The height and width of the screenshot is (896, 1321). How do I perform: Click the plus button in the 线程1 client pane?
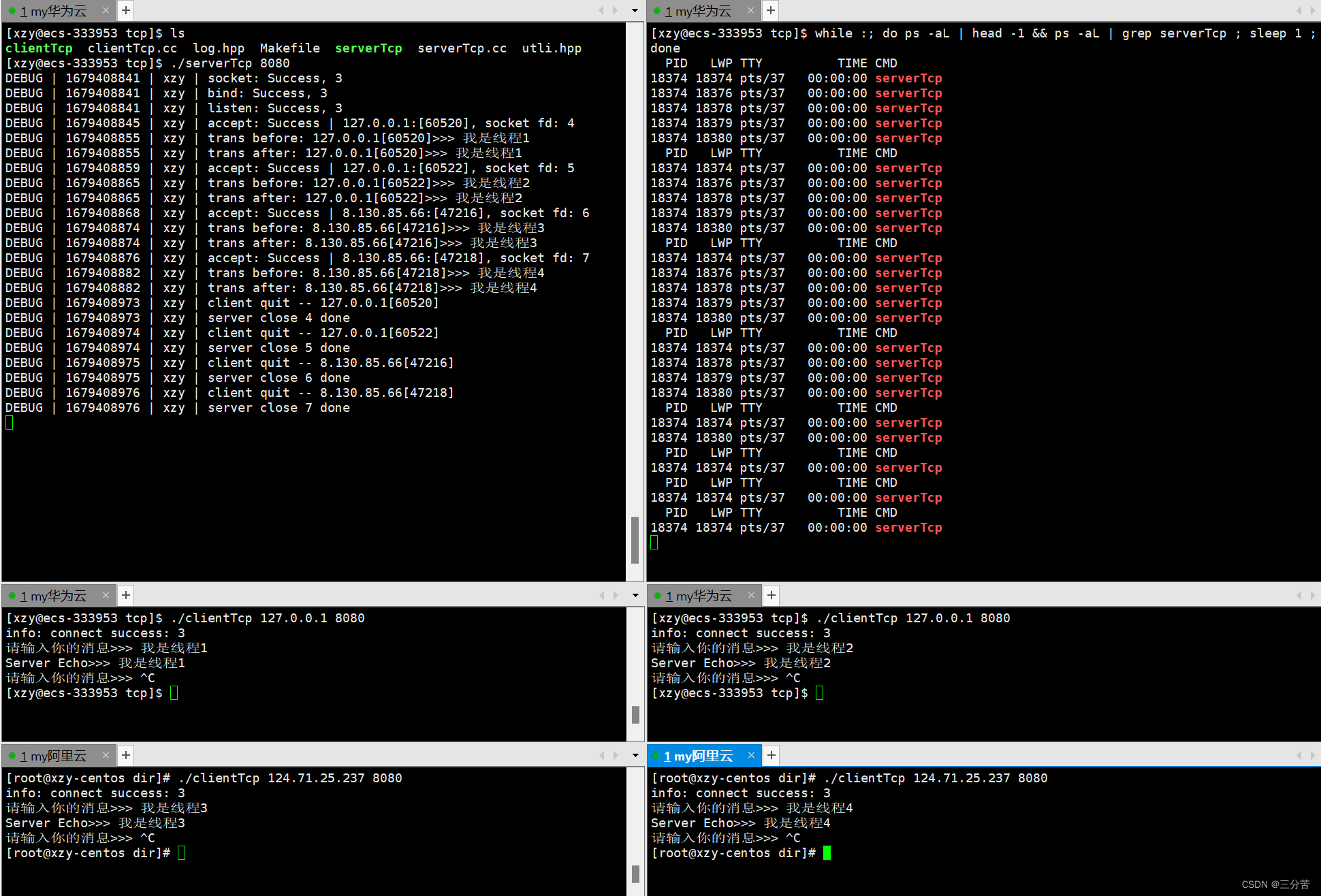click(x=126, y=595)
